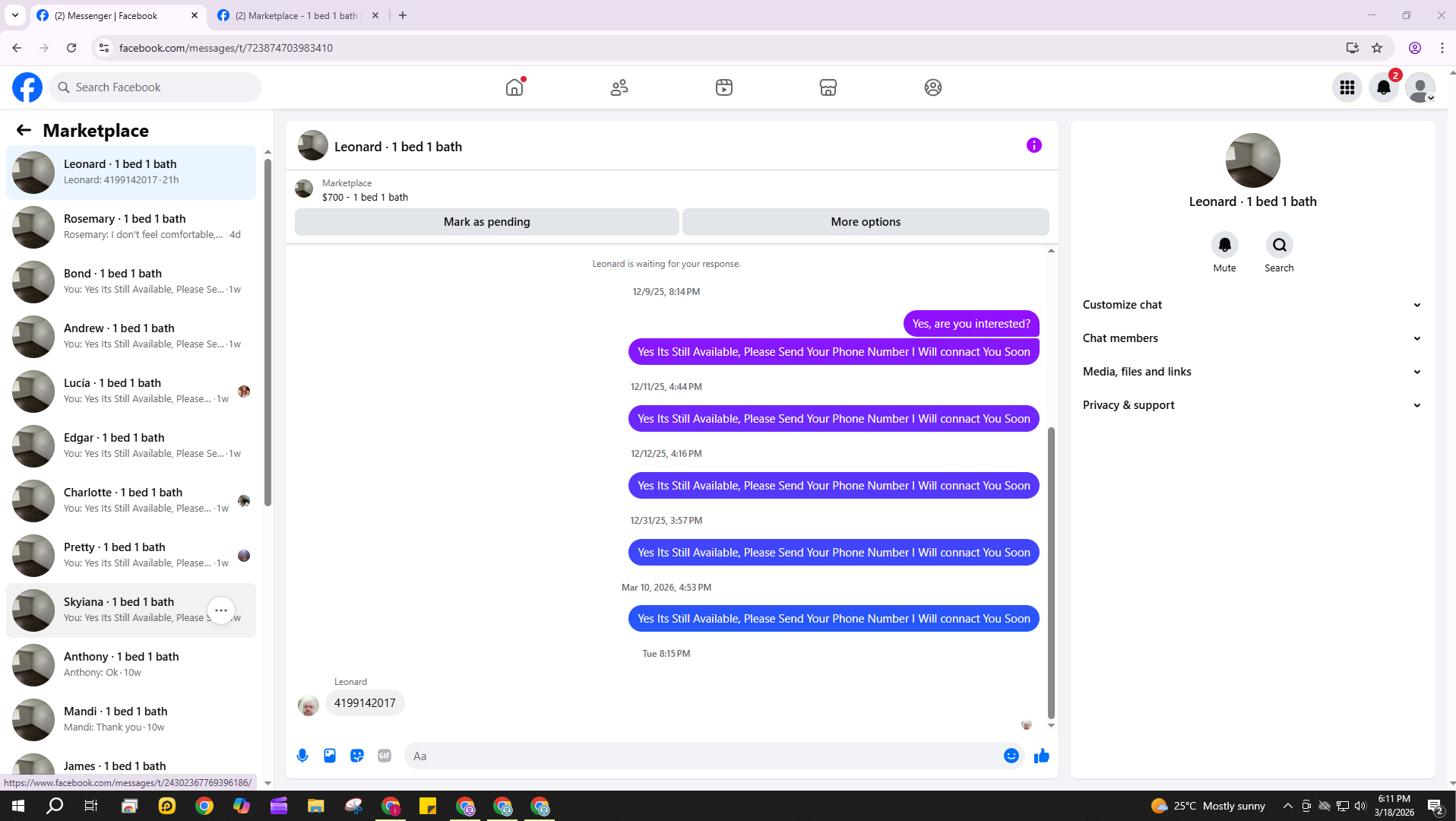Install app icon in address bar
Viewport: 1456px width, 821px height.
pos(1352,48)
